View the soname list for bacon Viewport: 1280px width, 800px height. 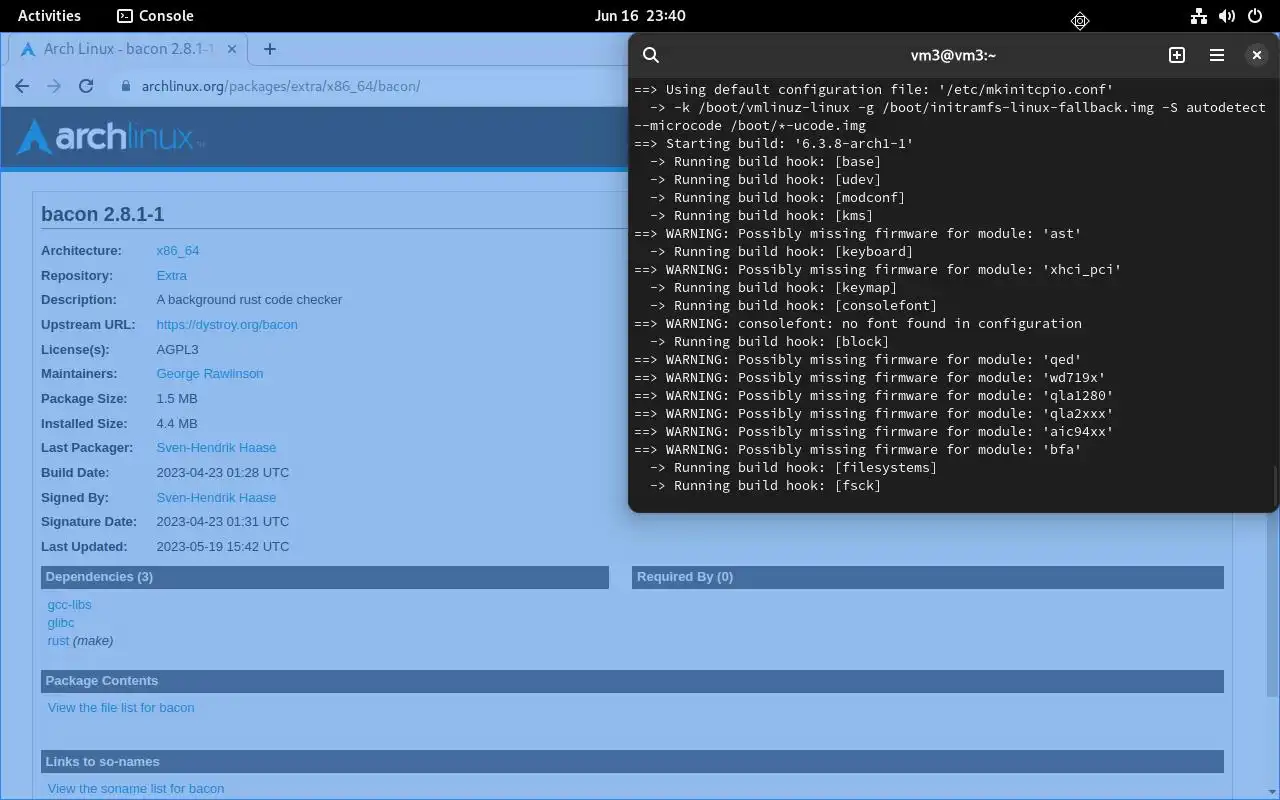click(136, 788)
